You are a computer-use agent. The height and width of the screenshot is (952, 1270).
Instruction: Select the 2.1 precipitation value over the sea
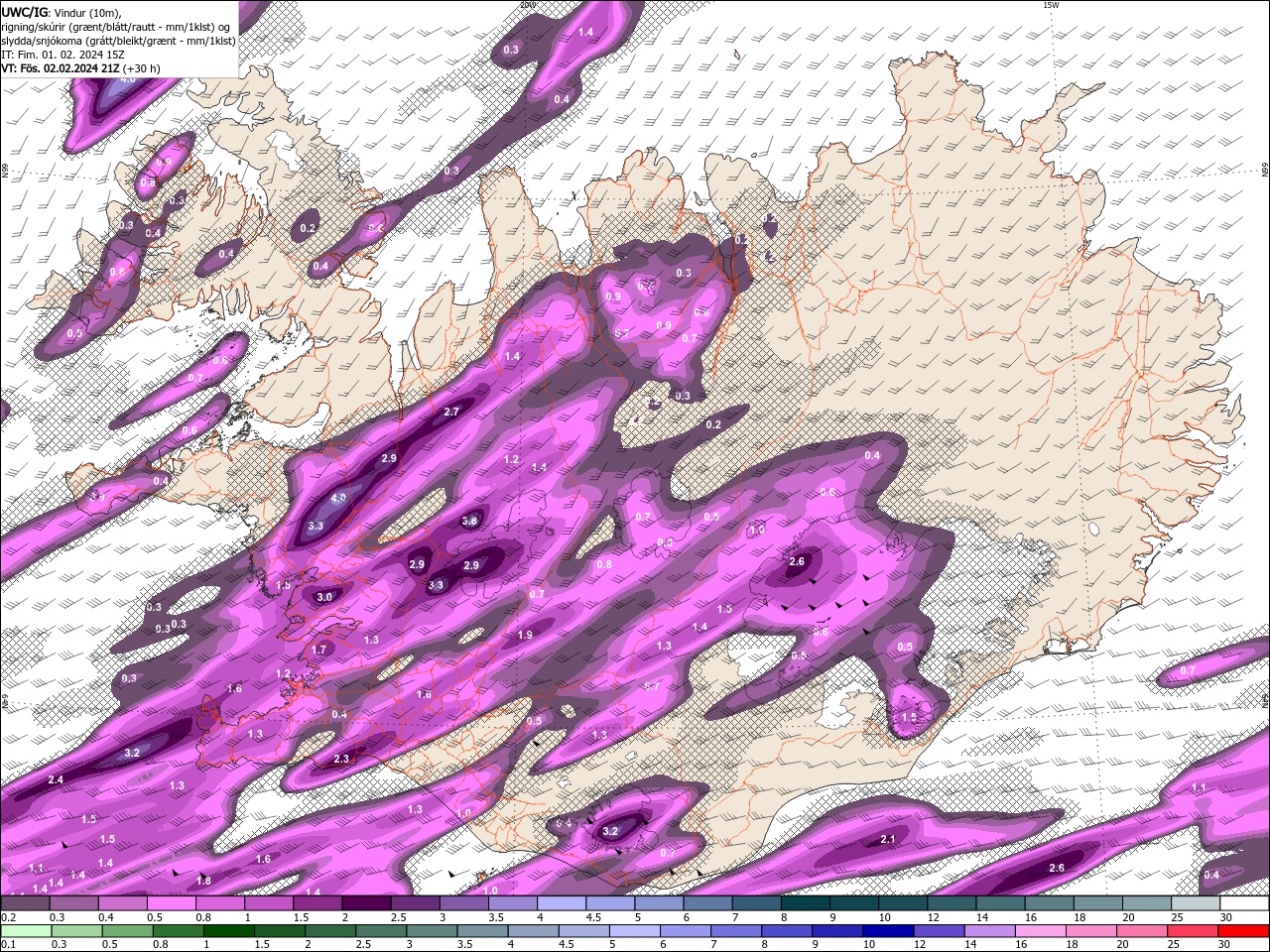click(888, 840)
